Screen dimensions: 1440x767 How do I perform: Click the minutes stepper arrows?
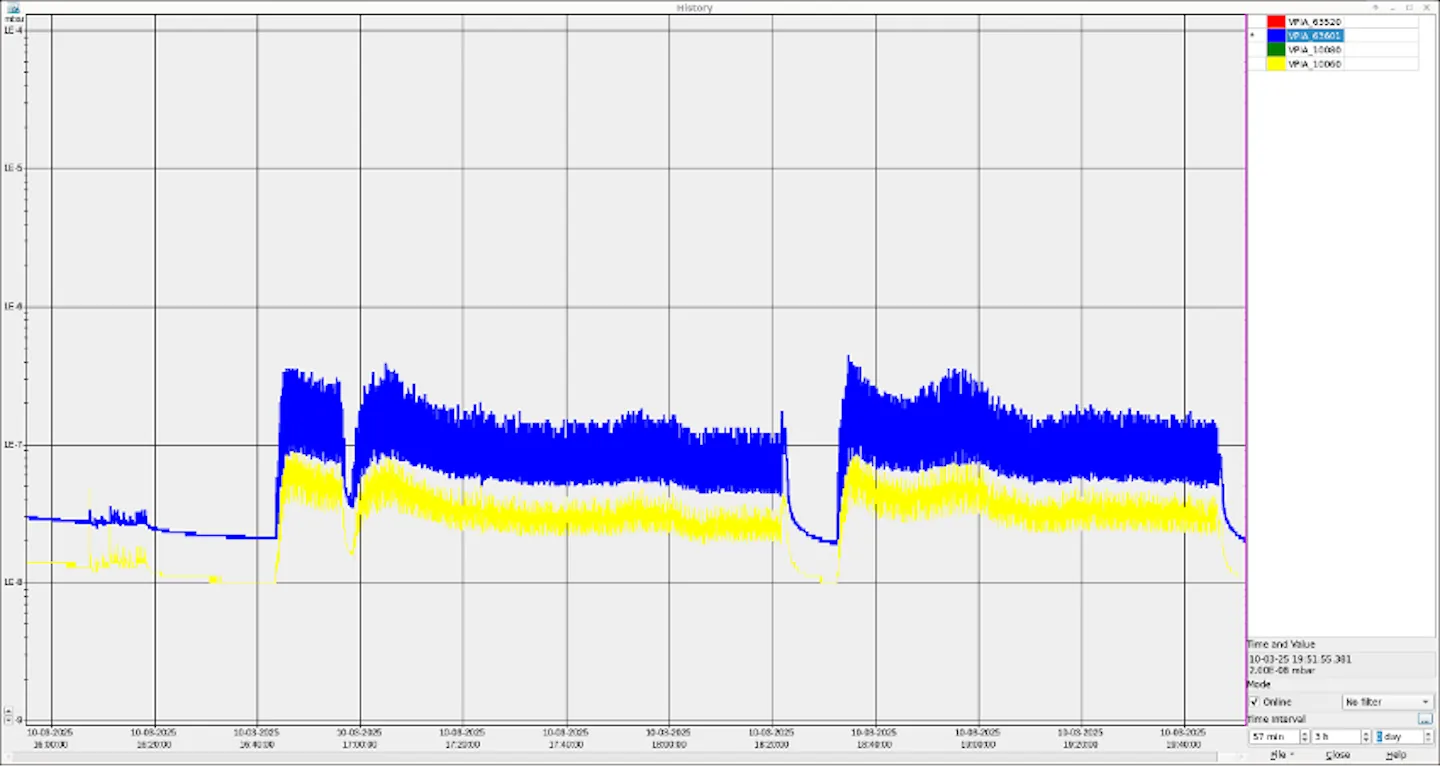1304,736
